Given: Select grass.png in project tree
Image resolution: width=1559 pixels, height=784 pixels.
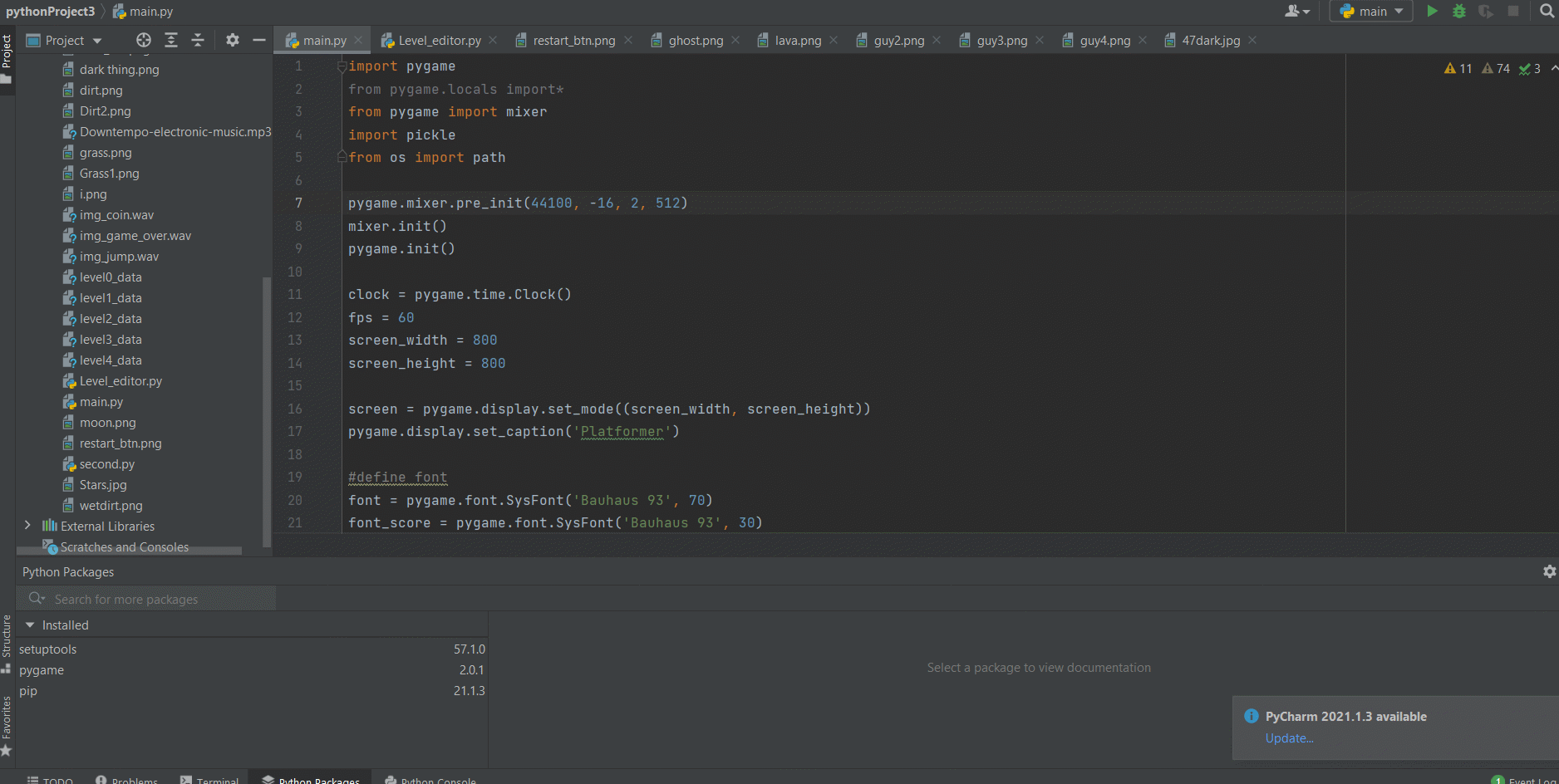Looking at the screenshot, I should click(x=106, y=152).
